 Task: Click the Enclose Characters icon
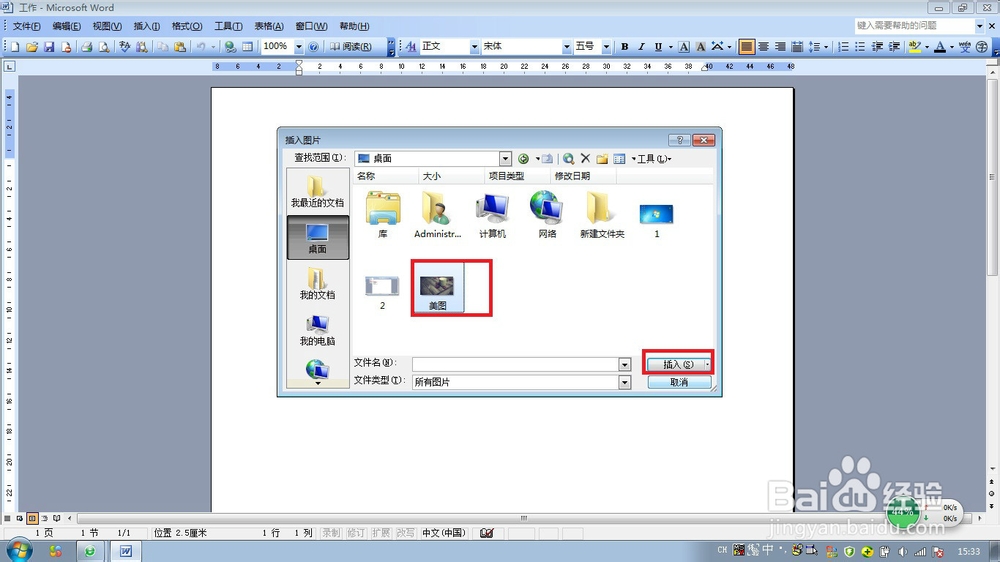point(982,47)
